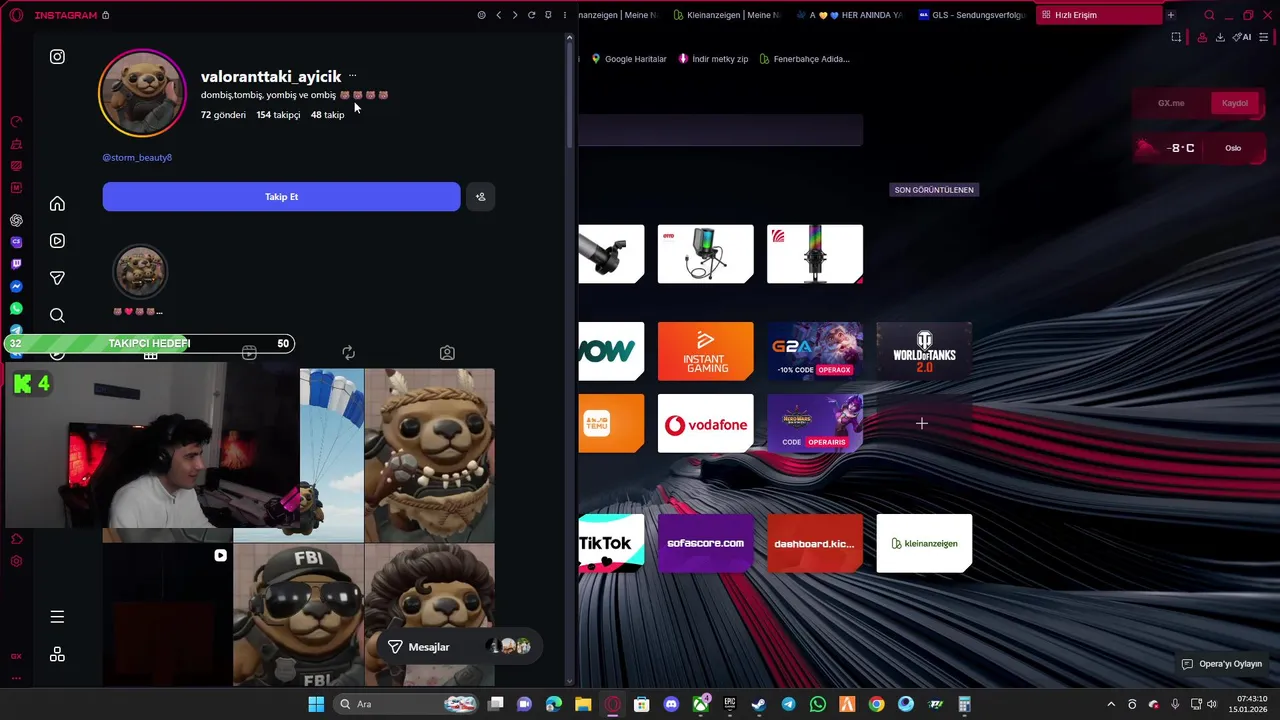Image resolution: width=1280 pixels, height=720 pixels.
Task: Open Instagram home icon in sidebar
Action: (57, 204)
